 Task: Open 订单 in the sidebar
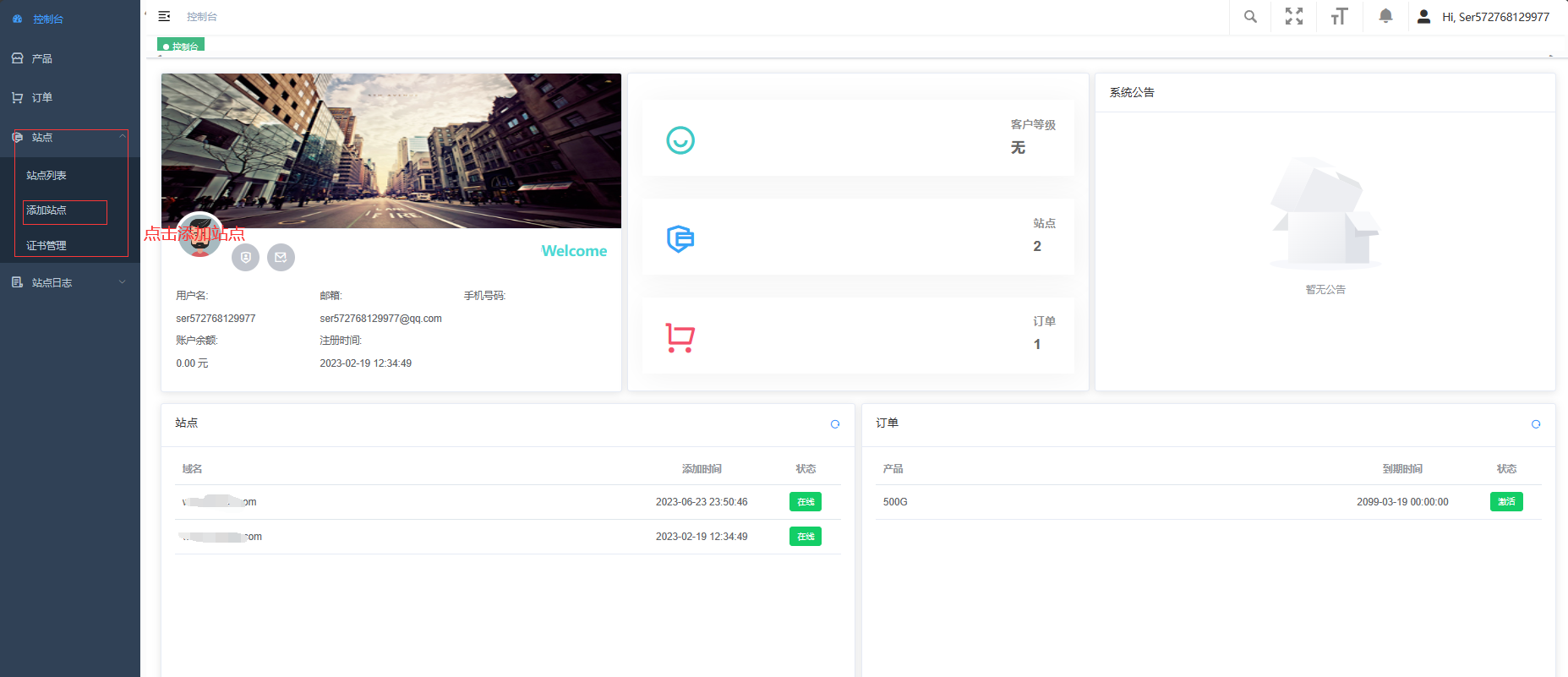(x=42, y=98)
